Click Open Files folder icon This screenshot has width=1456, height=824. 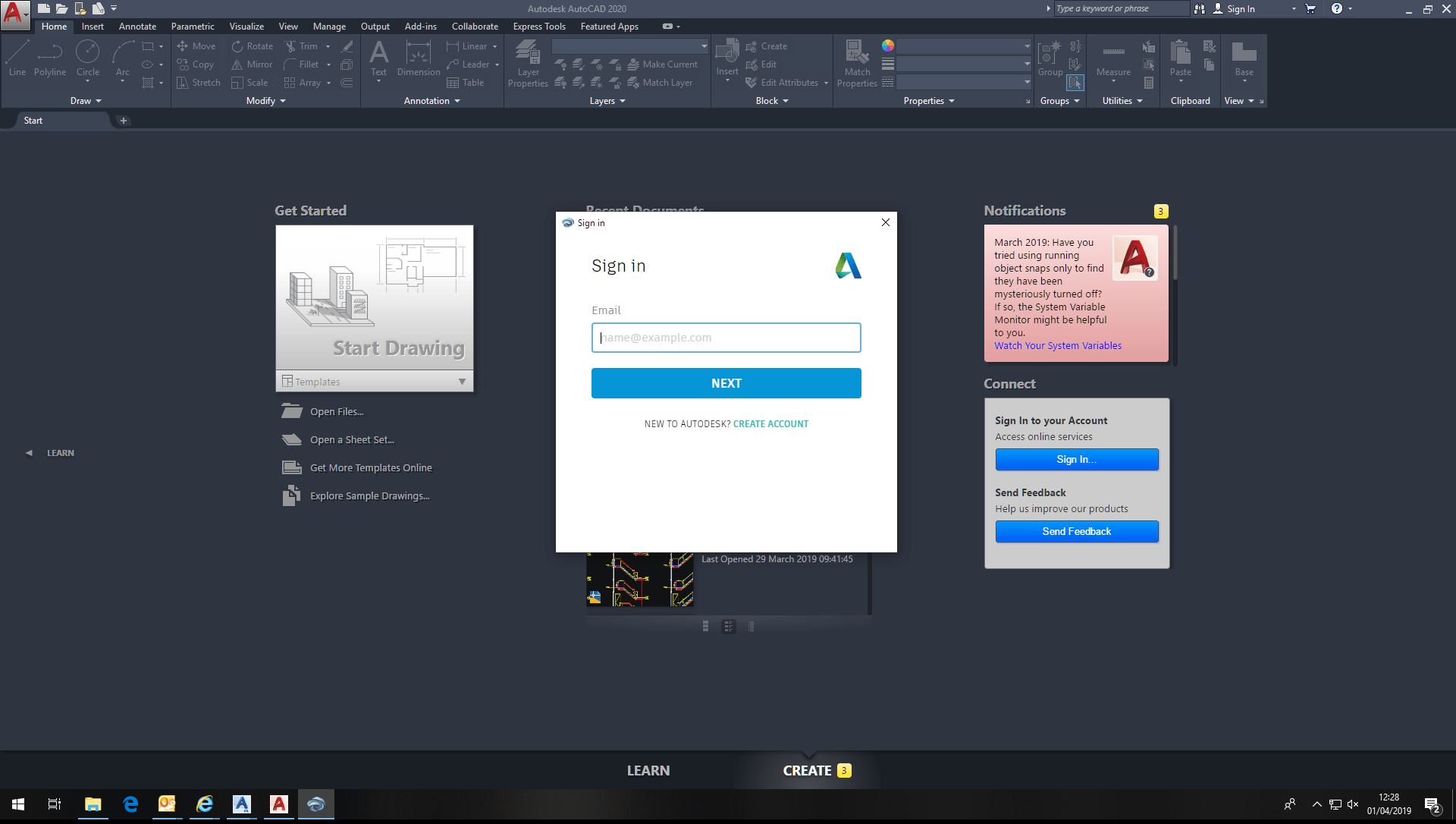tap(292, 411)
